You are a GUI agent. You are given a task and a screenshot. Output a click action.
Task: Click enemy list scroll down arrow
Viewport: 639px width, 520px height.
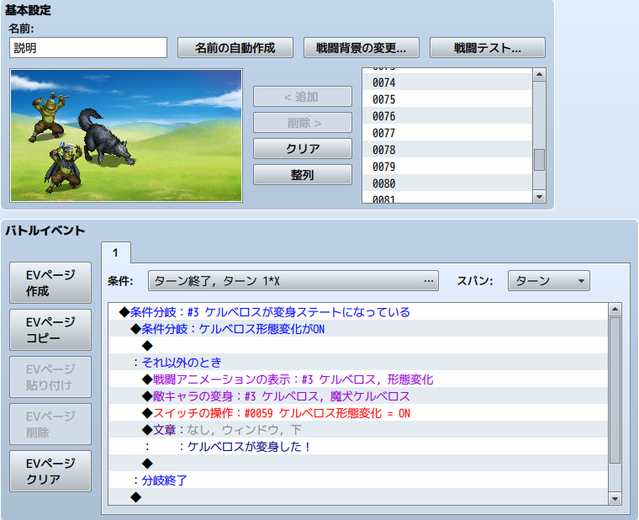539,196
